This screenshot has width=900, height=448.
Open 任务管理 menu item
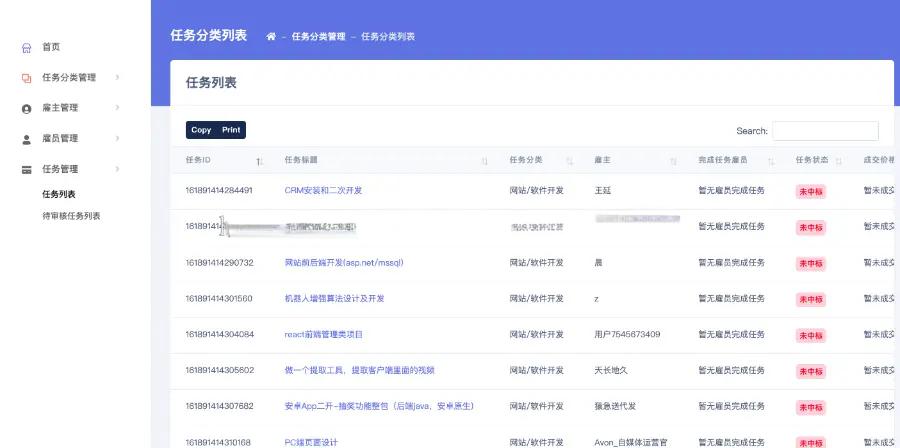tap(60, 169)
